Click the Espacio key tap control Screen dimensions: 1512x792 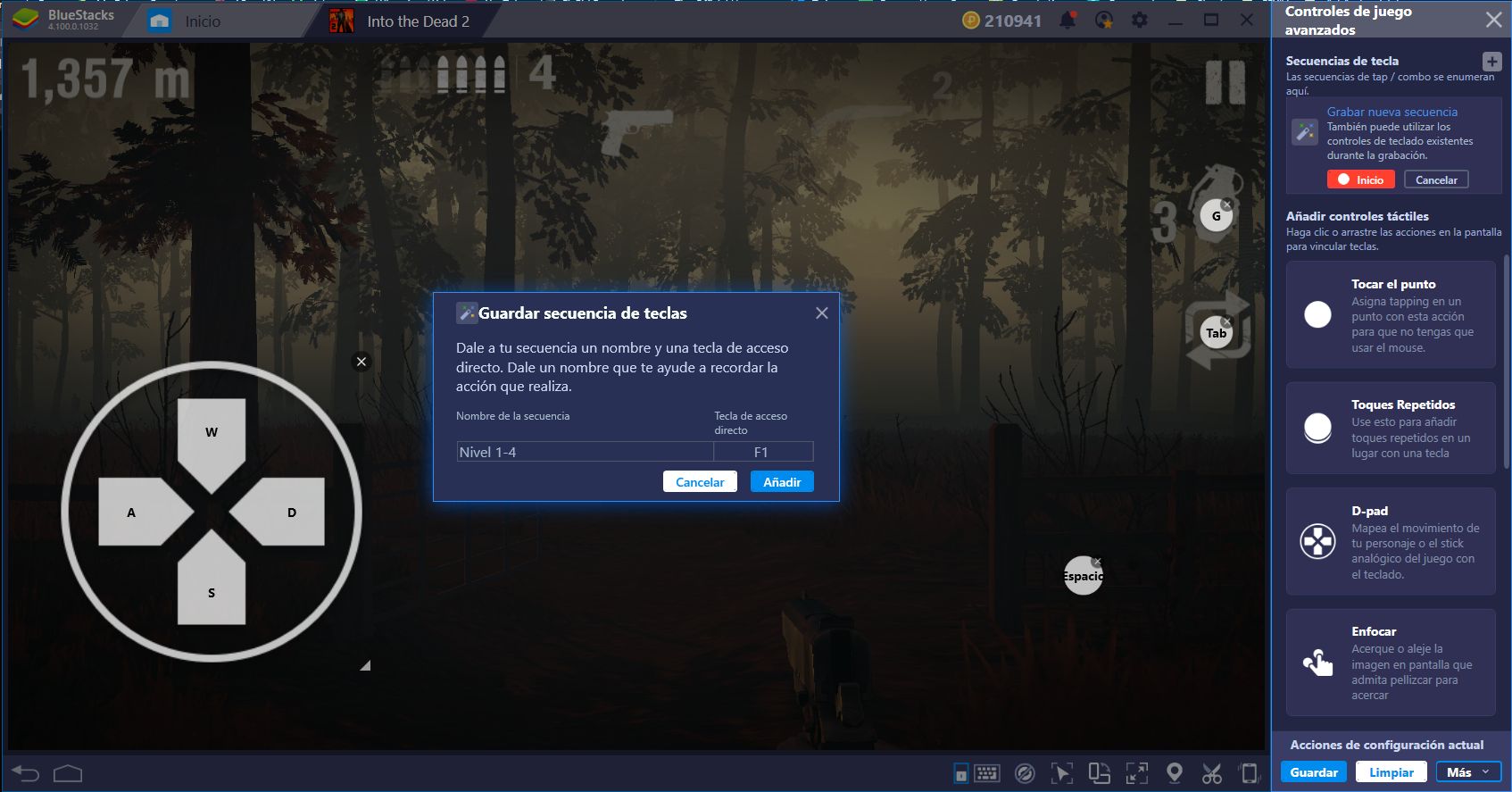[x=1083, y=576]
